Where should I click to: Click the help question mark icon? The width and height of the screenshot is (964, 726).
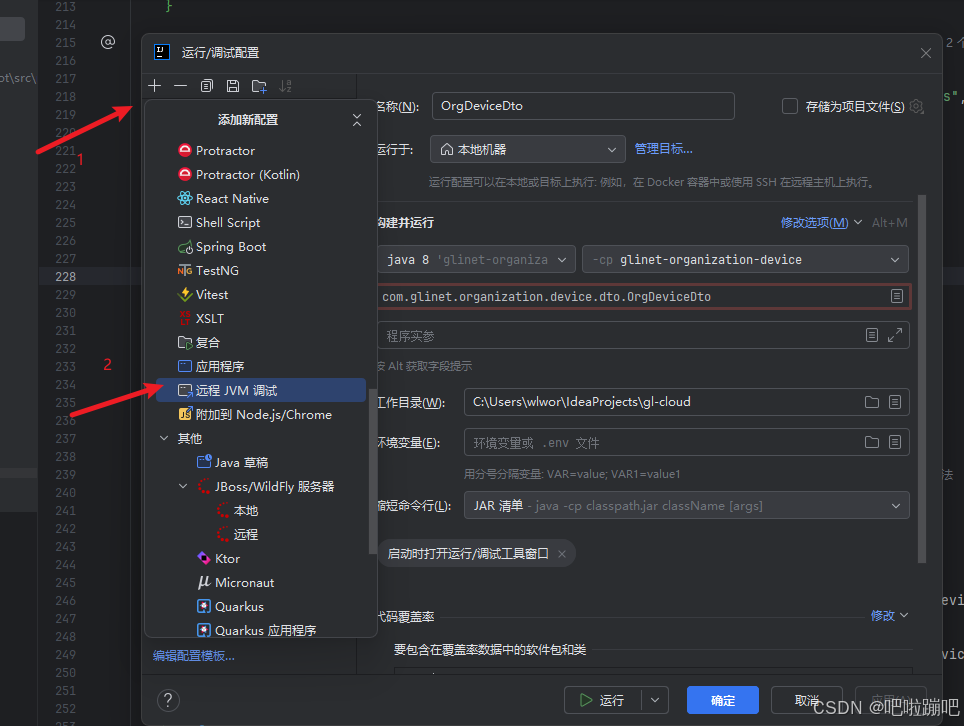[x=168, y=700]
